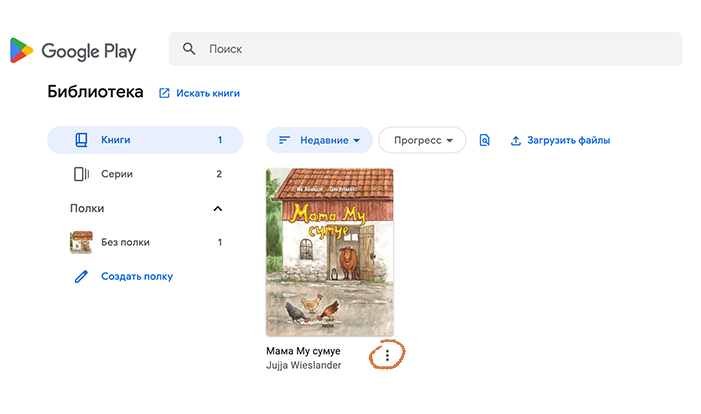Select the Книги sidebar item
Screen dimensions: 701x414
(x=145, y=140)
